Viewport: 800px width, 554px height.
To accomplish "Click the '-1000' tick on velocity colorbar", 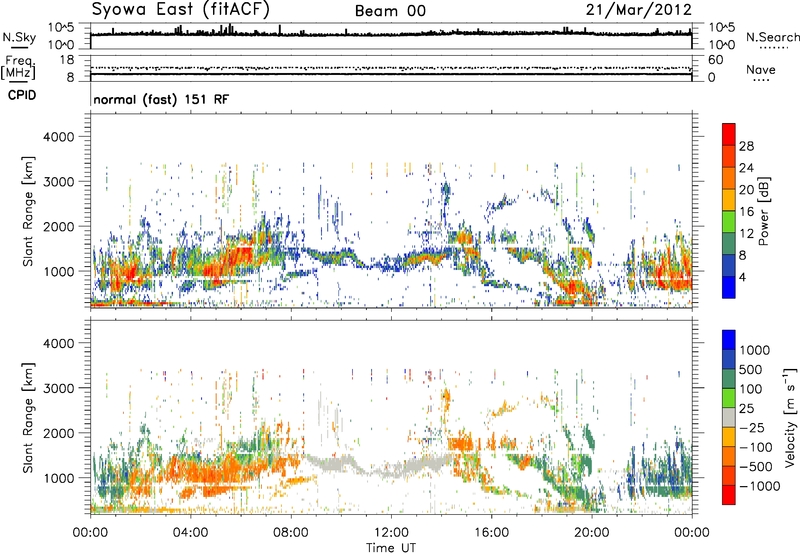I will [x=760, y=486].
